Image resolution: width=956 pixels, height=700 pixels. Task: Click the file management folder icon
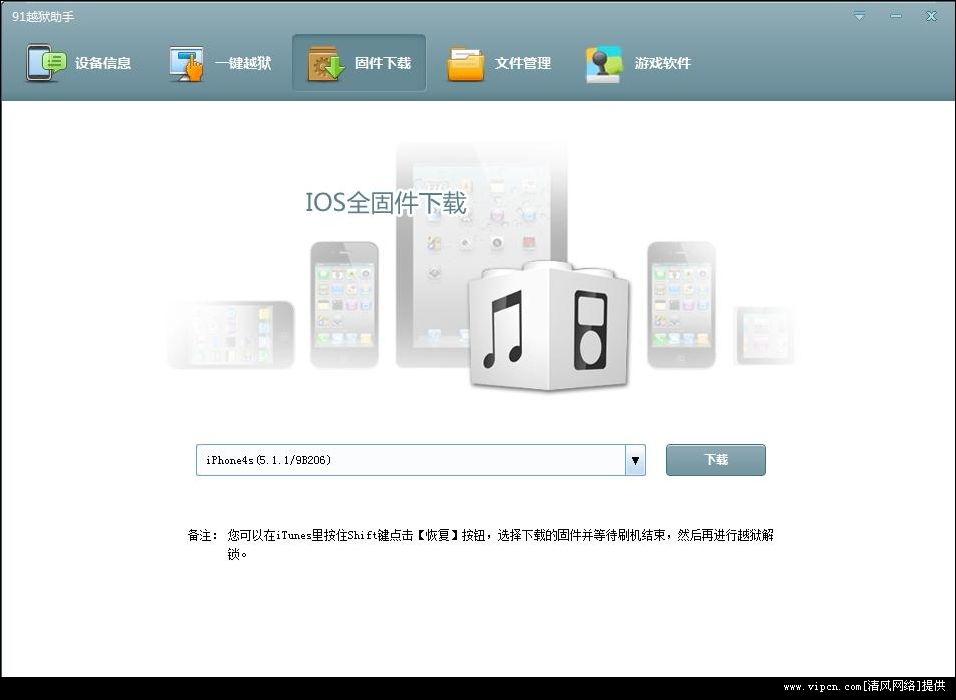[x=466, y=63]
